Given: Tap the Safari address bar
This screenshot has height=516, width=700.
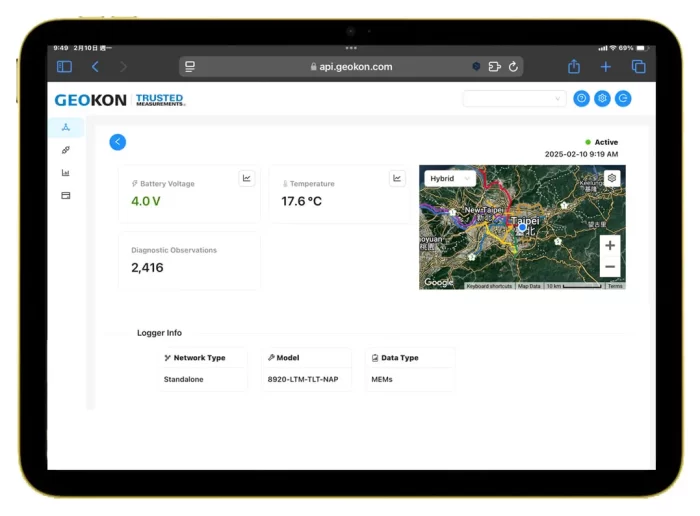Looking at the screenshot, I should (350, 67).
